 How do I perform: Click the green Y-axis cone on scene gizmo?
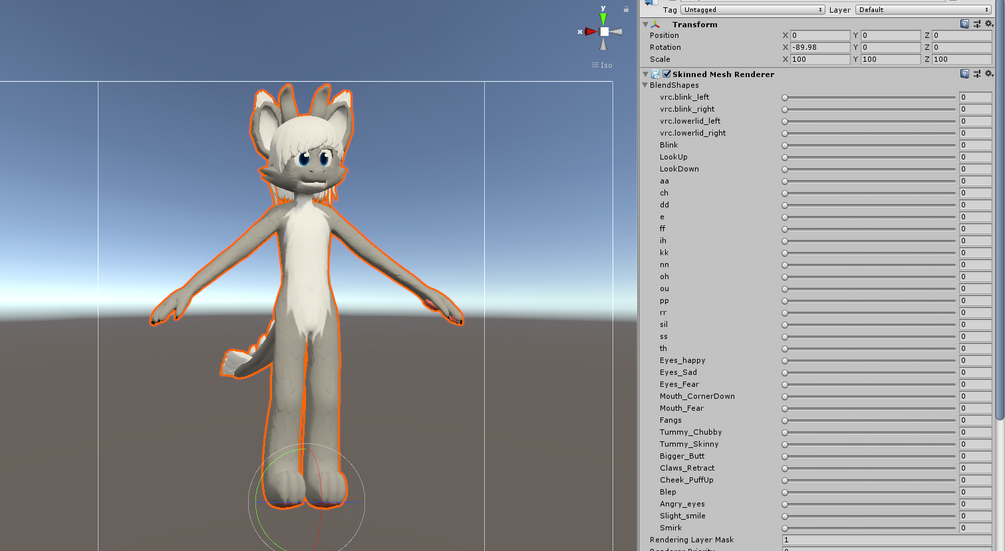603,17
